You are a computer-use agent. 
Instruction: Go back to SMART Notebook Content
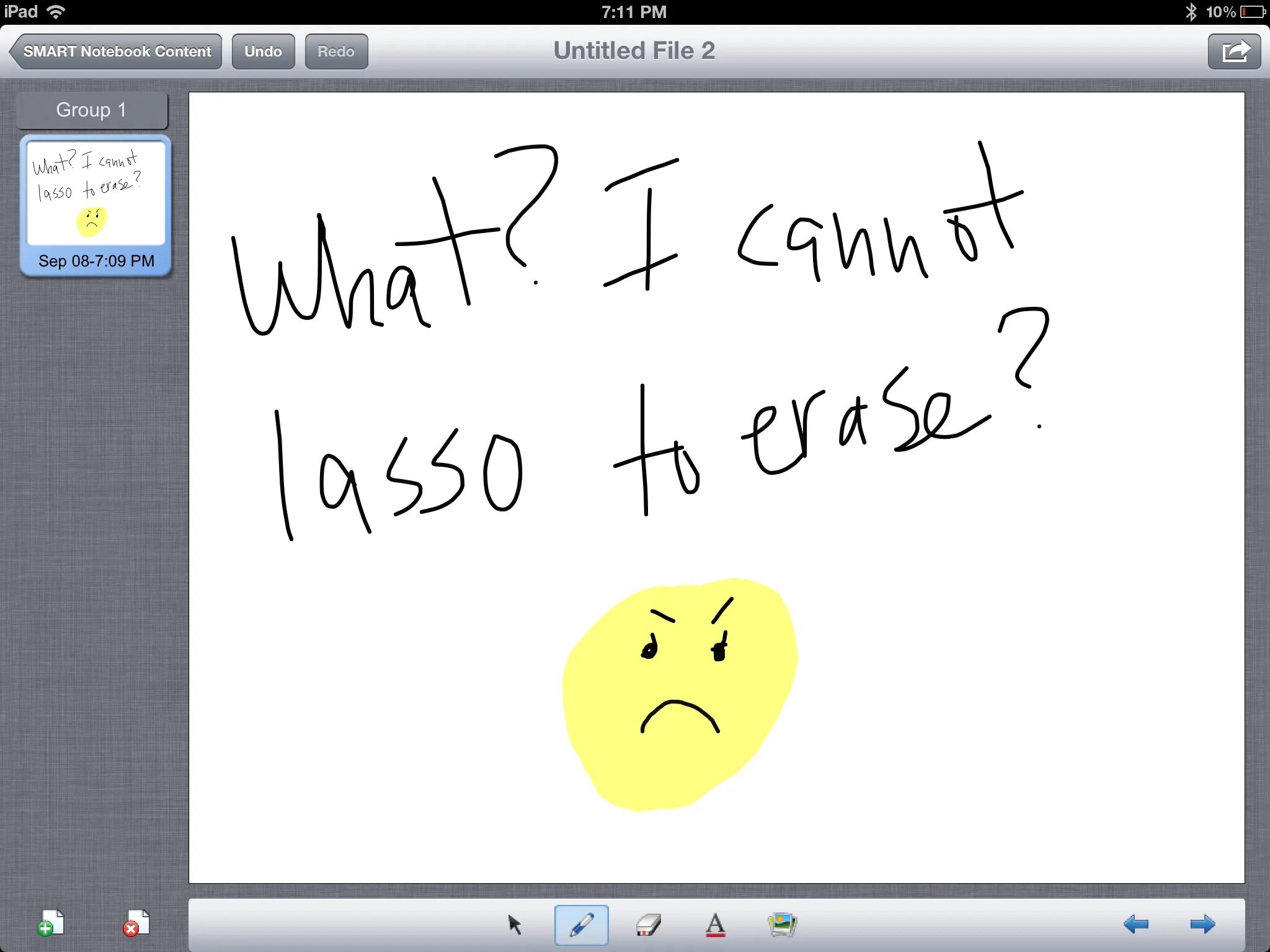point(117,51)
